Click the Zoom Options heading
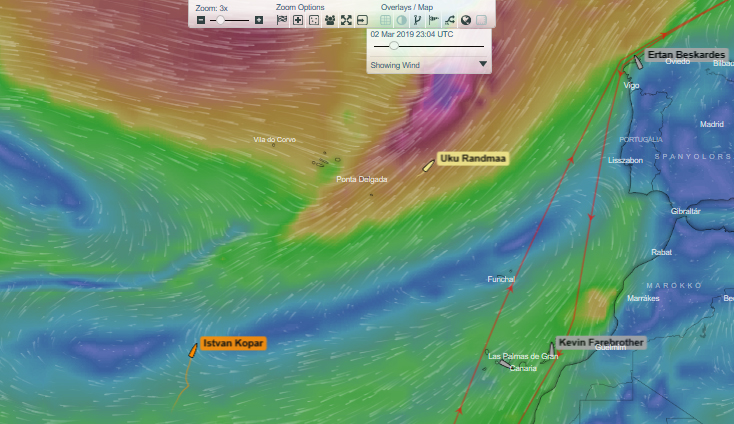The width and height of the screenshot is (734, 424). [x=300, y=7]
